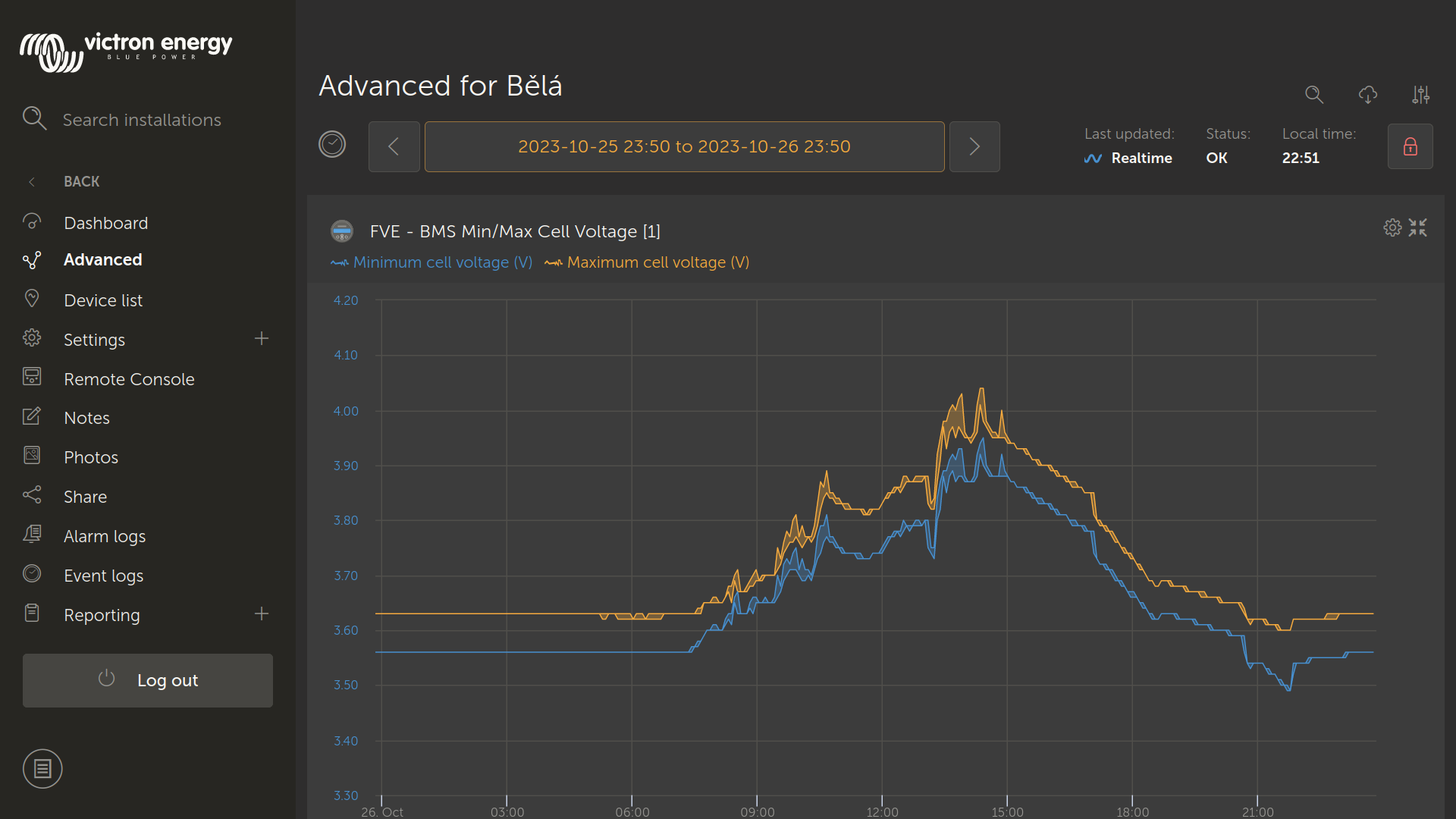The image size is (1456, 819).
Task: Click the search magnifier icon at top right
Action: click(x=1313, y=95)
